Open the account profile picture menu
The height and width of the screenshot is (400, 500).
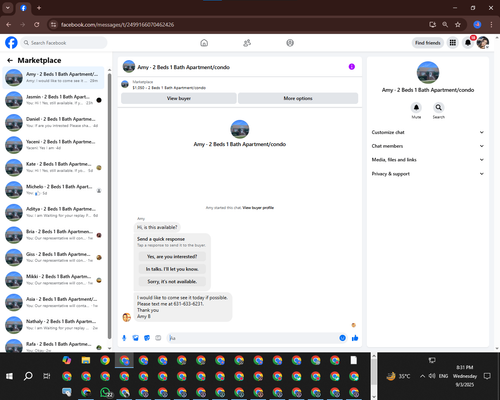tap(483, 43)
